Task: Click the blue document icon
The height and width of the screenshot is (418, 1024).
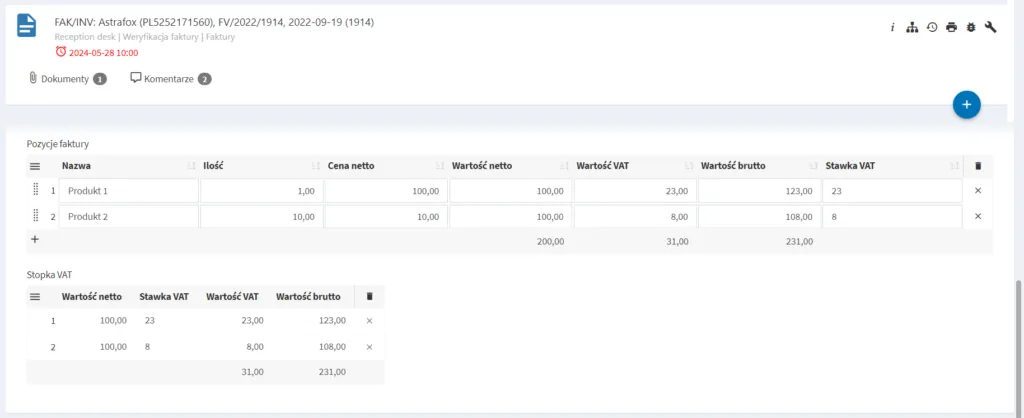Action: point(27,25)
